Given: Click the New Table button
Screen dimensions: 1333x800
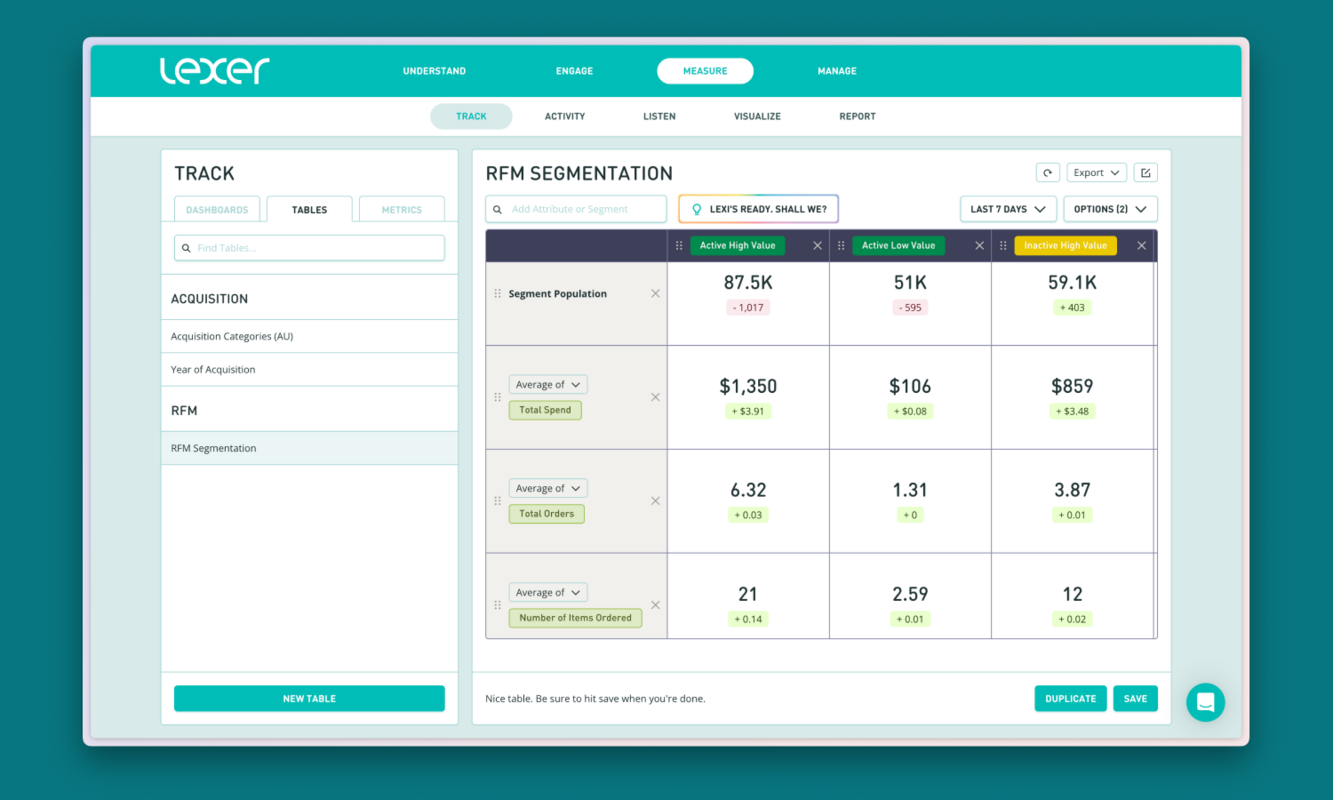Looking at the screenshot, I should click(x=309, y=698).
